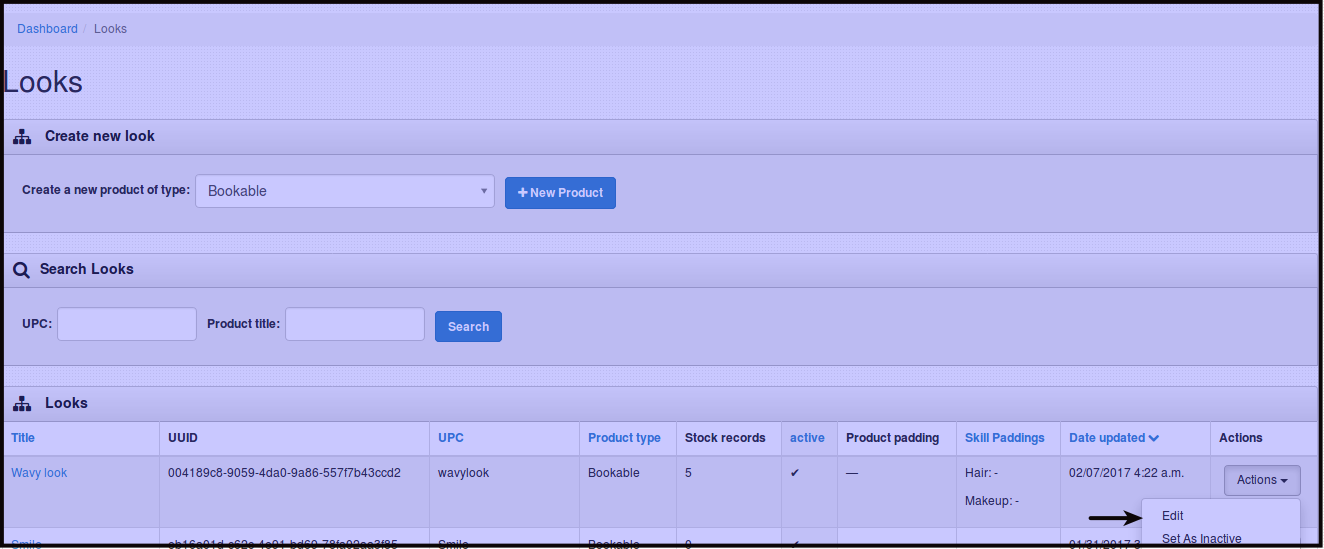Open the product type Bookable dropdown
This screenshot has height=549, width=1324.
point(345,191)
